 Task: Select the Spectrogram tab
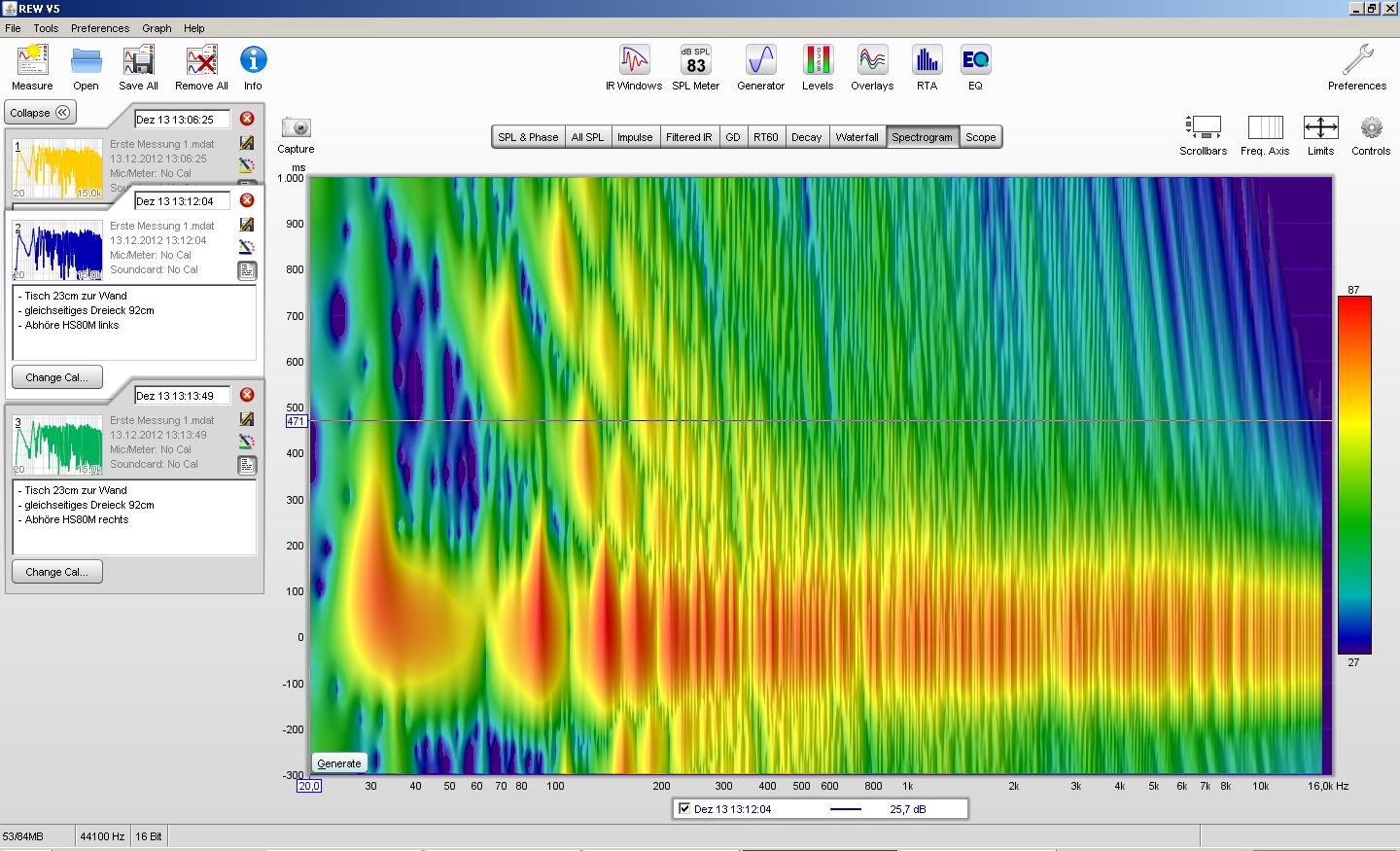[x=922, y=137]
